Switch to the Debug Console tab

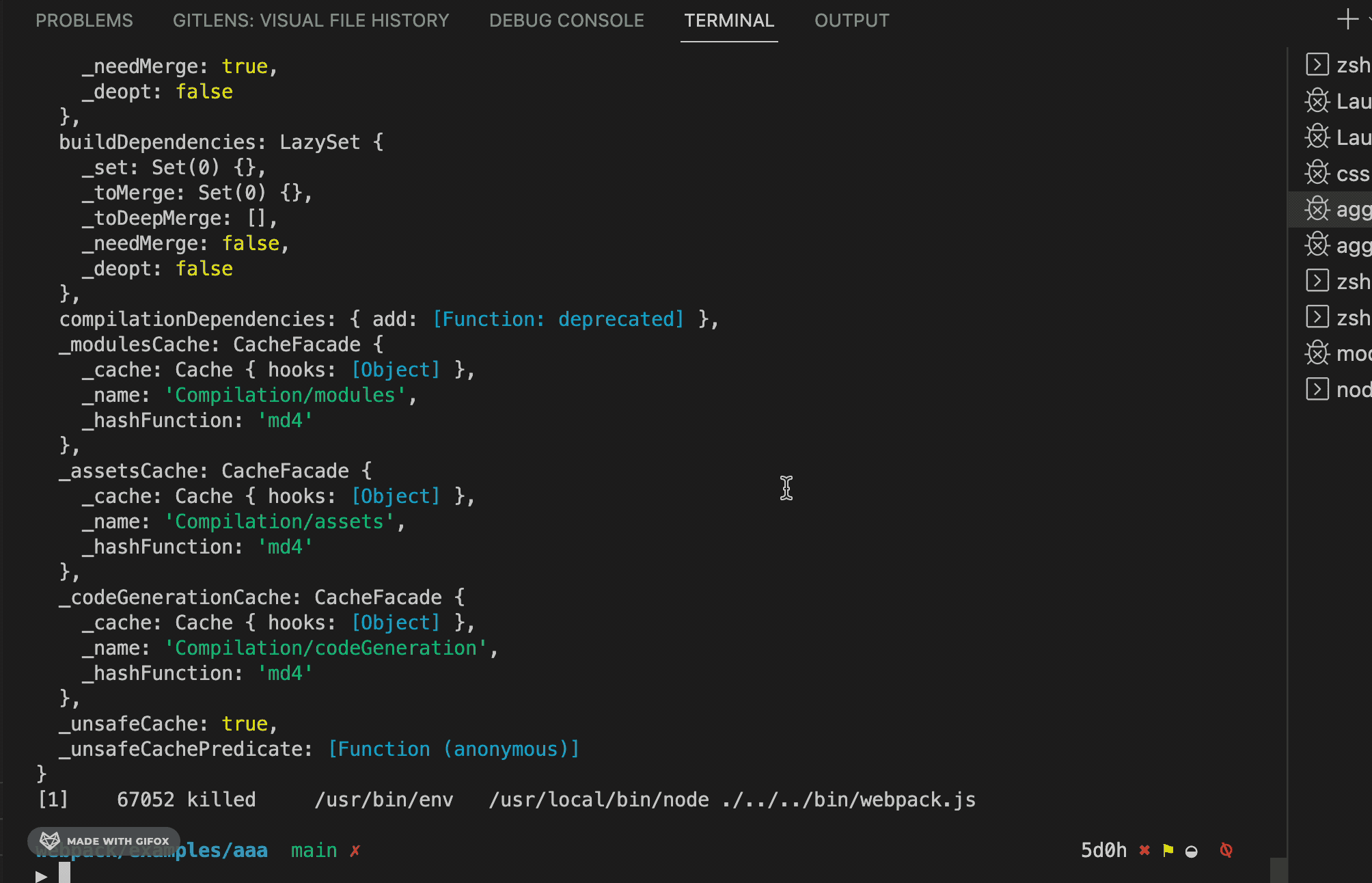pyautogui.click(x=566, y=21)
